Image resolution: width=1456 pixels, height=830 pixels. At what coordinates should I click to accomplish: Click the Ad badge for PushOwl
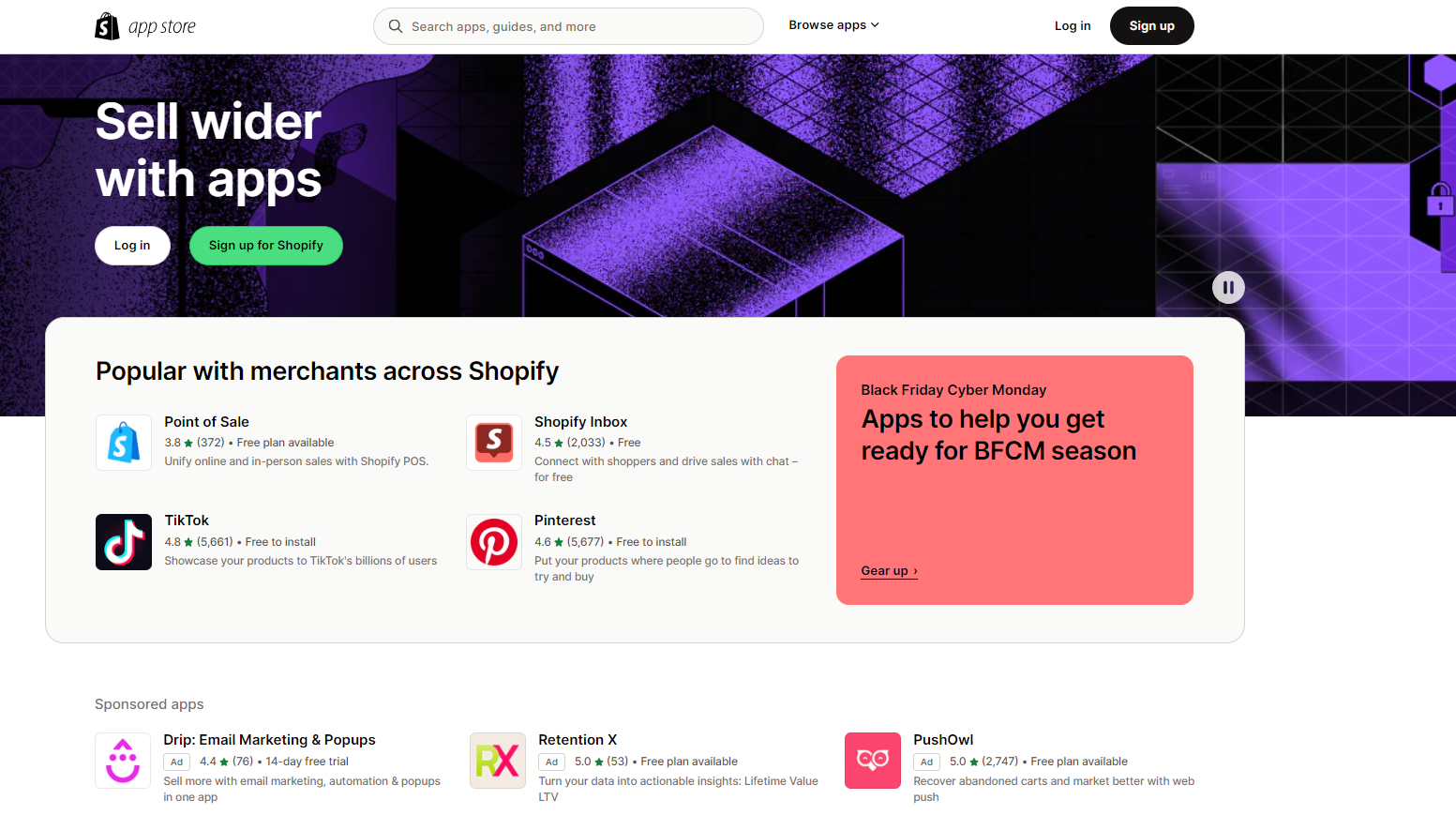coord(926,762)
